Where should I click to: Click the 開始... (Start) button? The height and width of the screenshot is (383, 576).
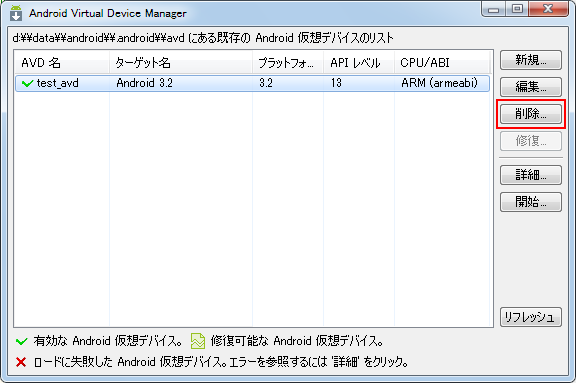[x=530, y=202]
